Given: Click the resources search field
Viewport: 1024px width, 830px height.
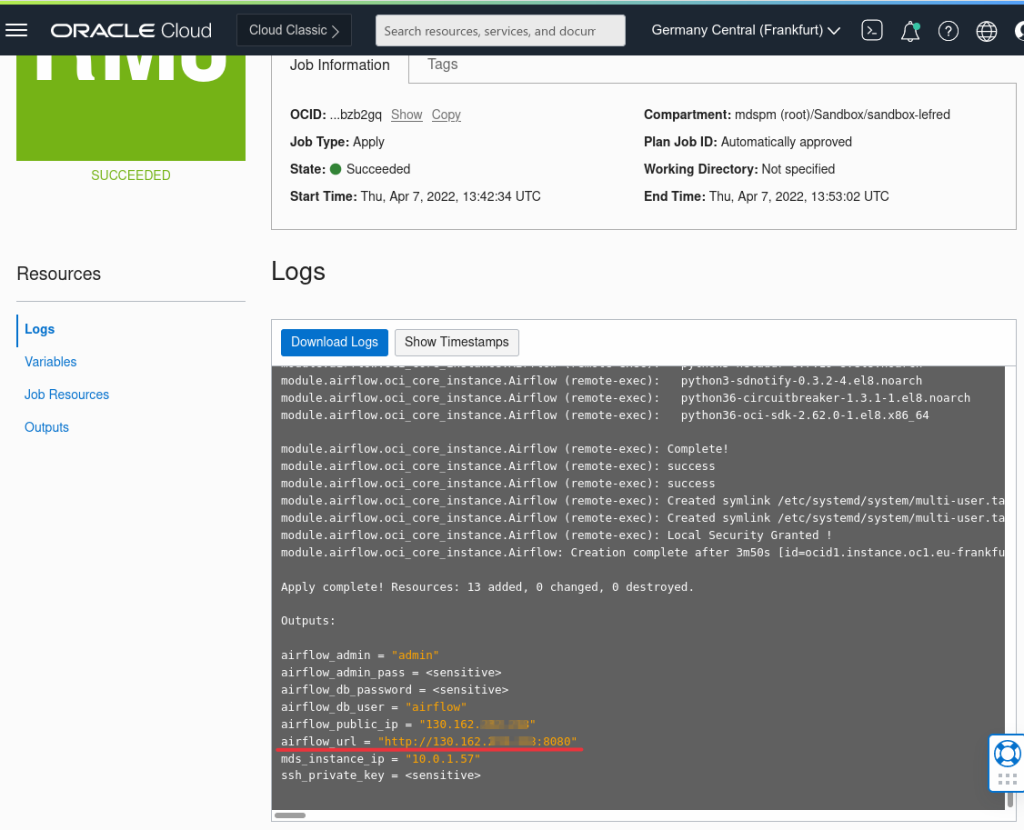Looking at the screenshot, I should [x=500, y=30].
